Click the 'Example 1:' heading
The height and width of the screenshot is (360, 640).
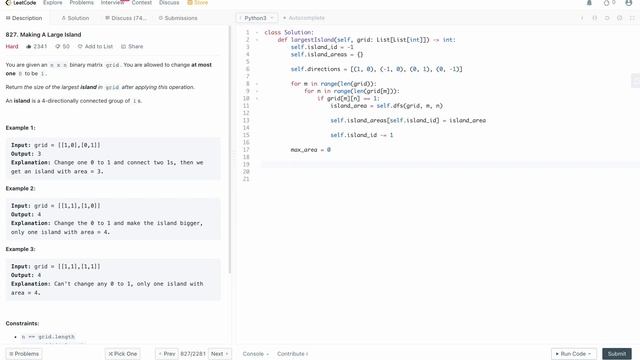20,128
